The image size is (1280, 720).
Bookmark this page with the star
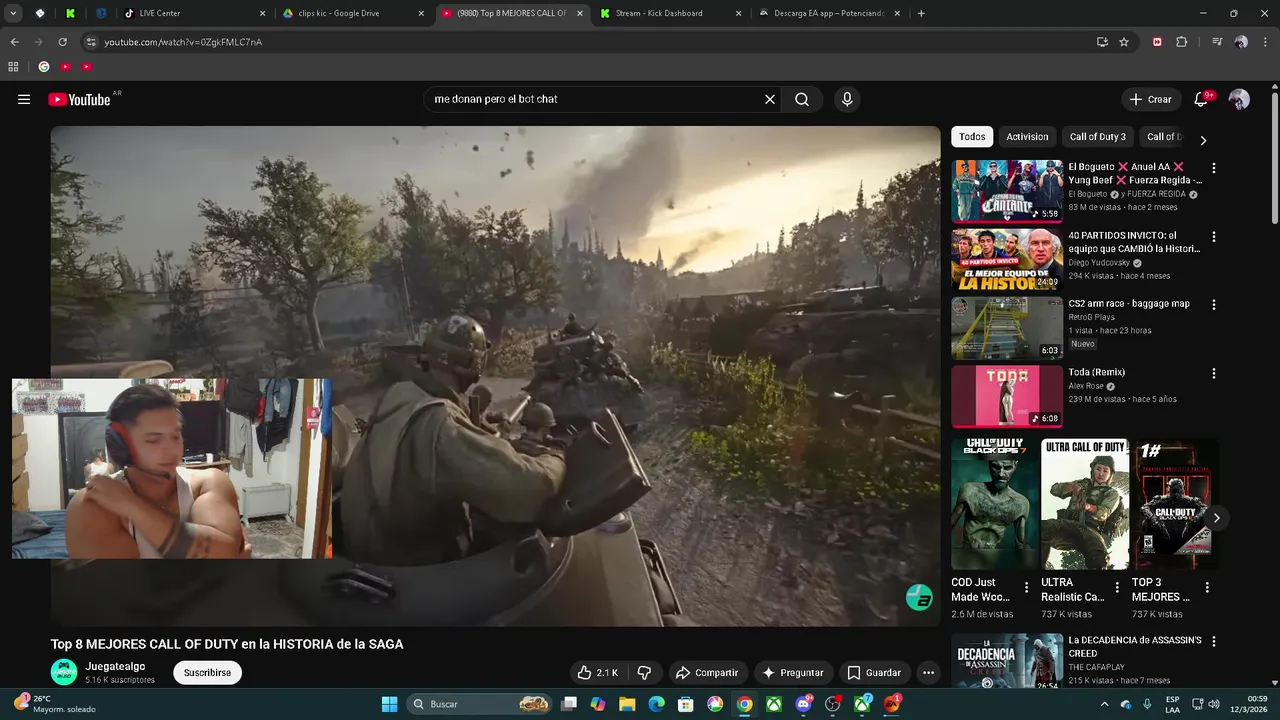coord(1124,42)
